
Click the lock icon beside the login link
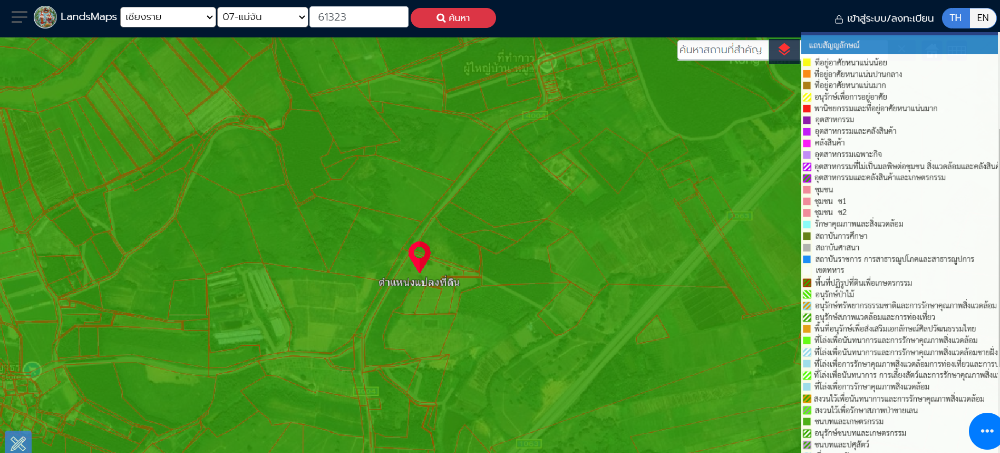pyautogui.click(x=839, y=19)
